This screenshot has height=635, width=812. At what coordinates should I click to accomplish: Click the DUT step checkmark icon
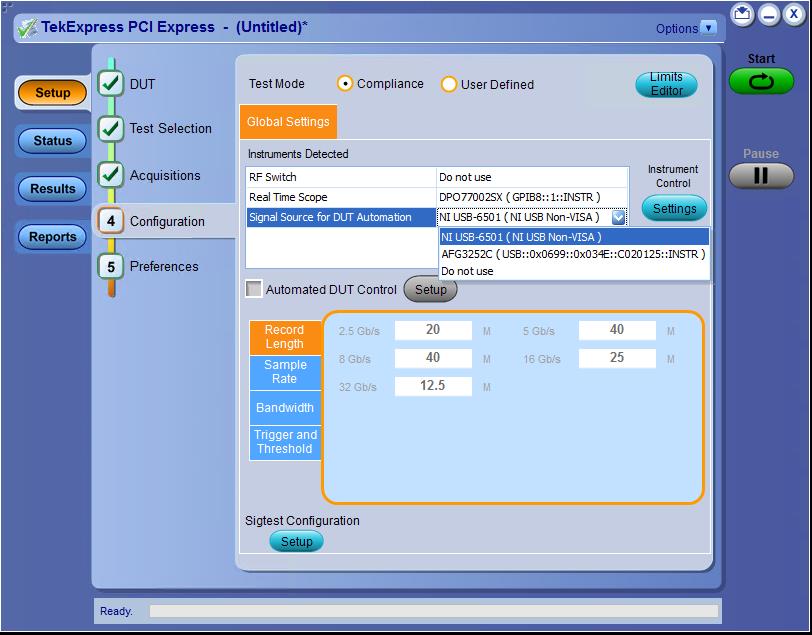tap(111, 84)
